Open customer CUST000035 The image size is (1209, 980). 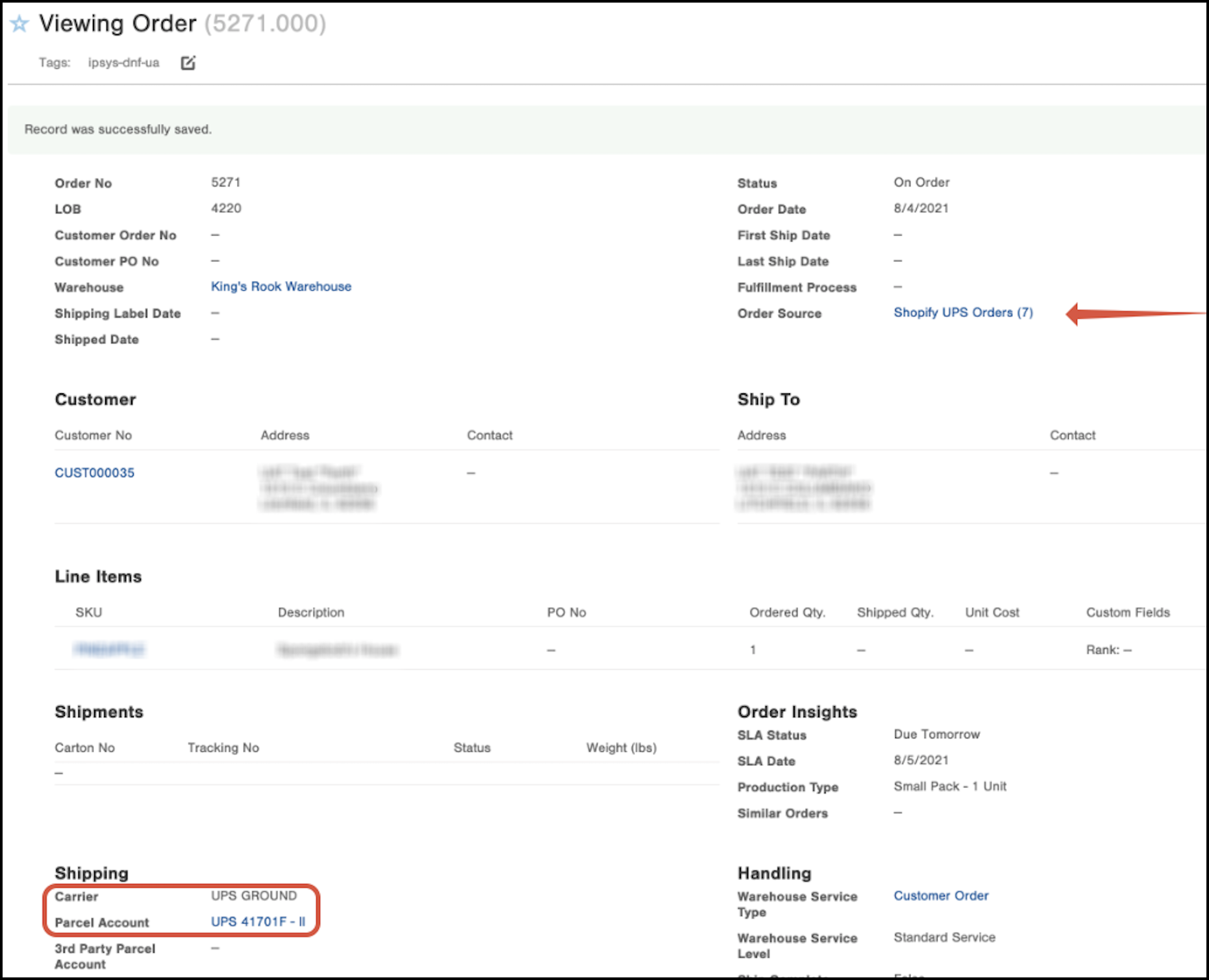point(94,472)
